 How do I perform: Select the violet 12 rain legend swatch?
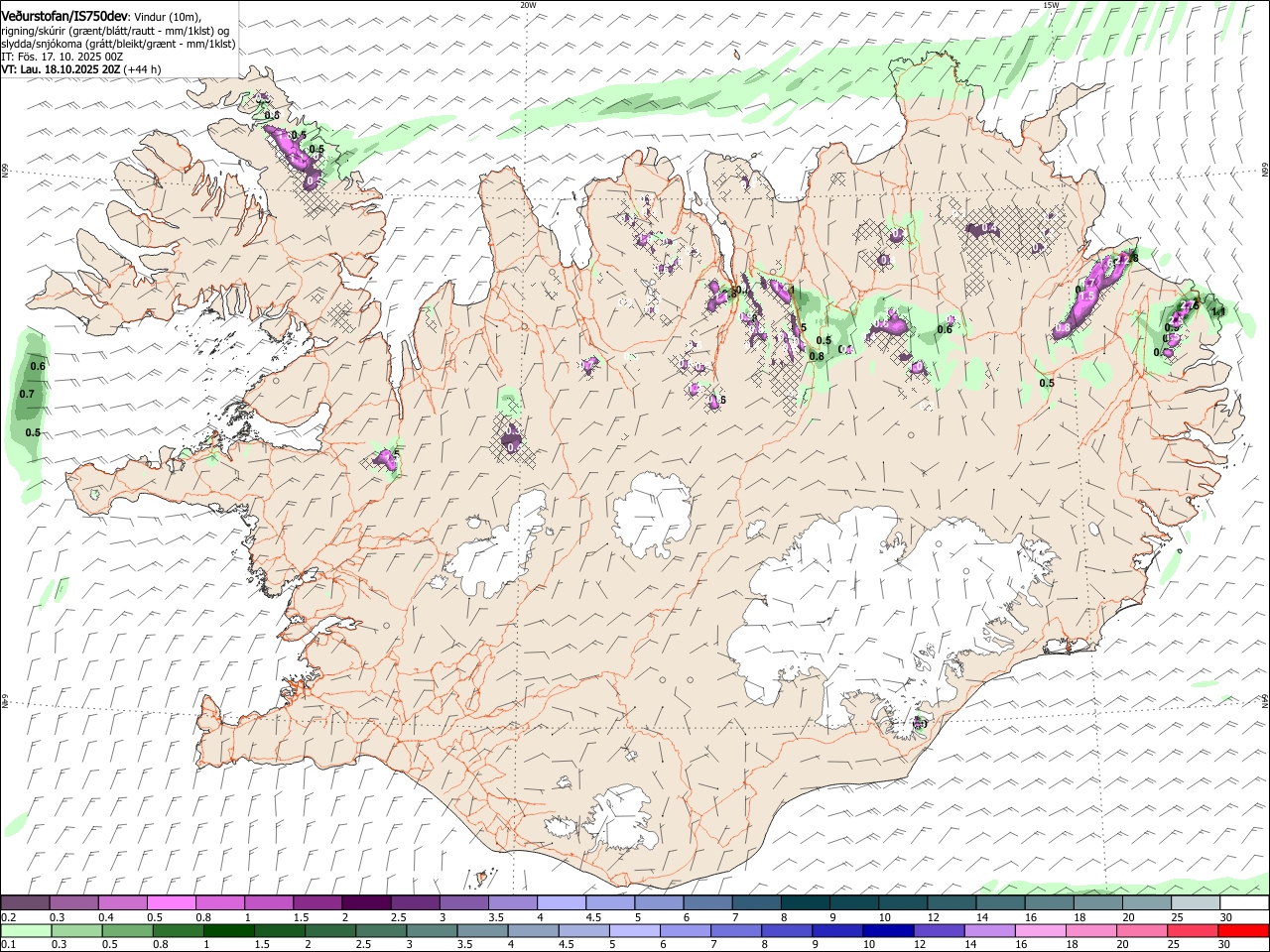coord(938,930)
